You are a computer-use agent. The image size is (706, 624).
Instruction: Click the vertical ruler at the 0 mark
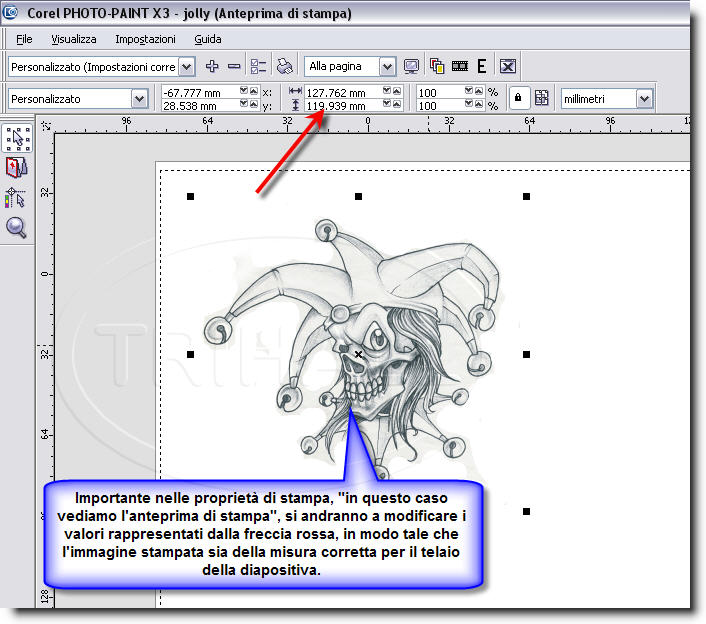pyautogui.click(x=45, y=274)
